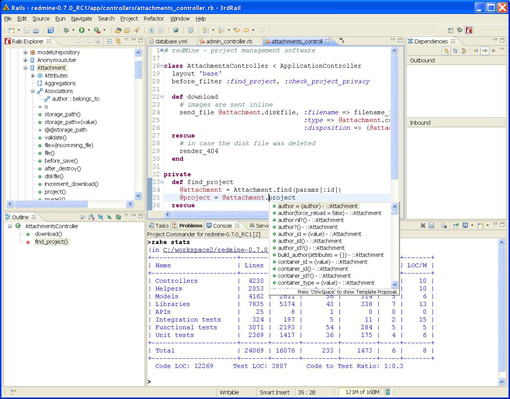Click the Open Perspective icon at top right
This screenshot has width=510, height=399.
click(451, 30)
